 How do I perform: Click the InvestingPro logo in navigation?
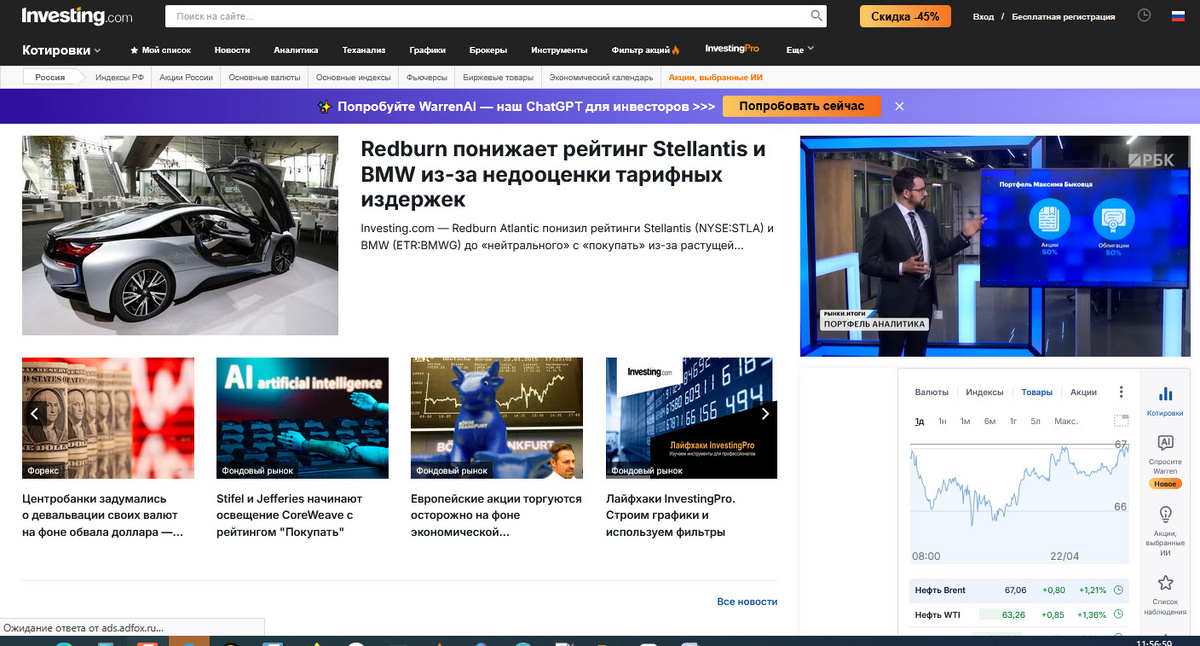click(732, 49)
